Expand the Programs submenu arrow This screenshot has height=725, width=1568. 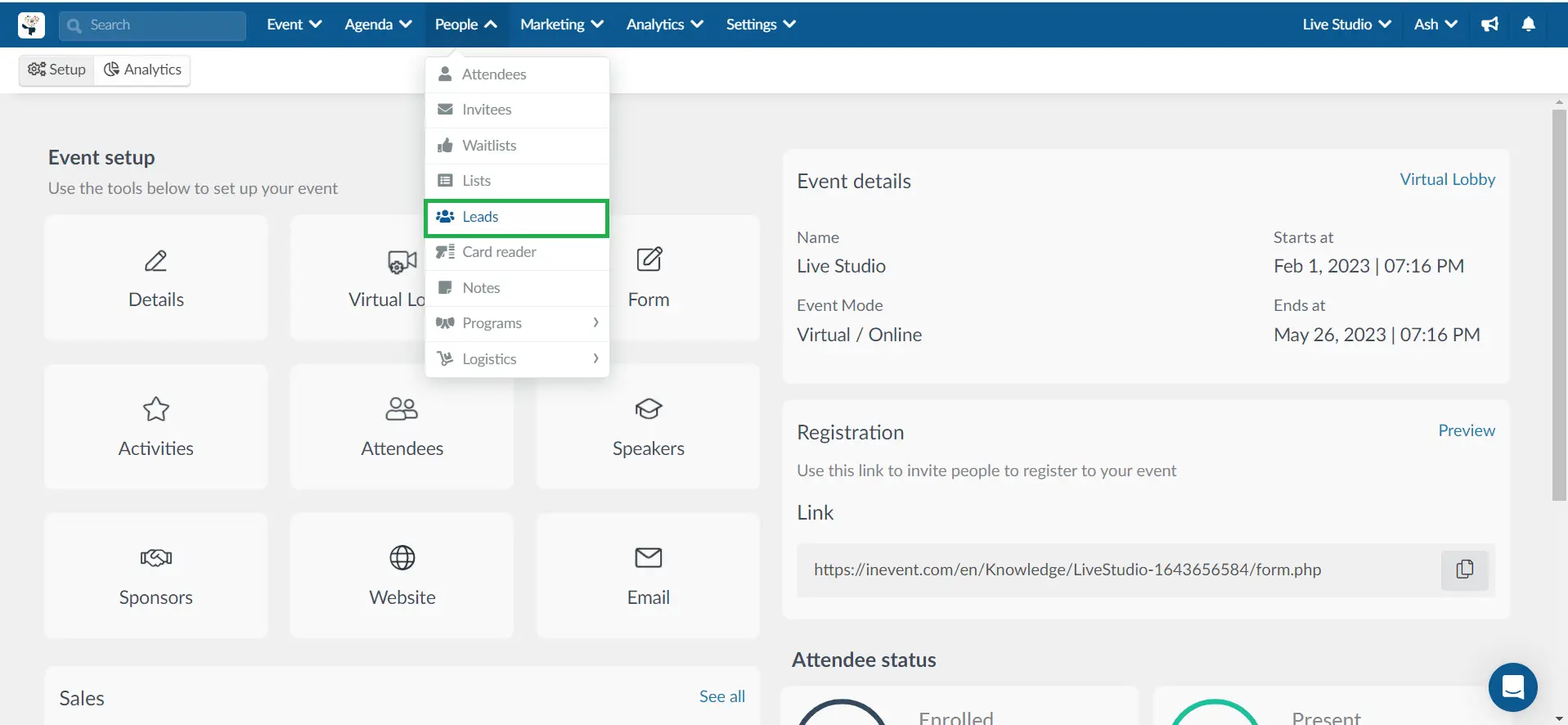click(x=595, y=322)
